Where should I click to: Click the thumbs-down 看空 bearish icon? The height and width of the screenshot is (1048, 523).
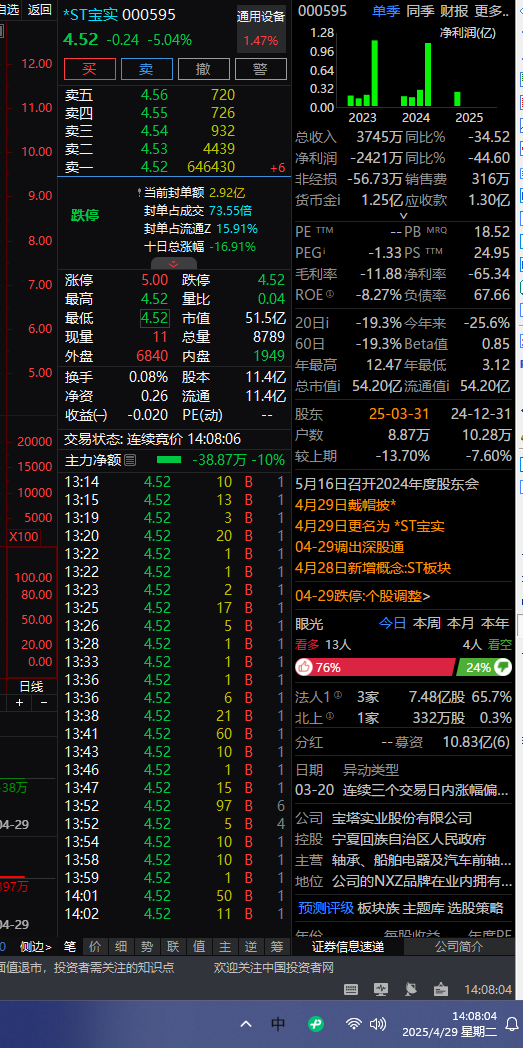coord(502,667)
